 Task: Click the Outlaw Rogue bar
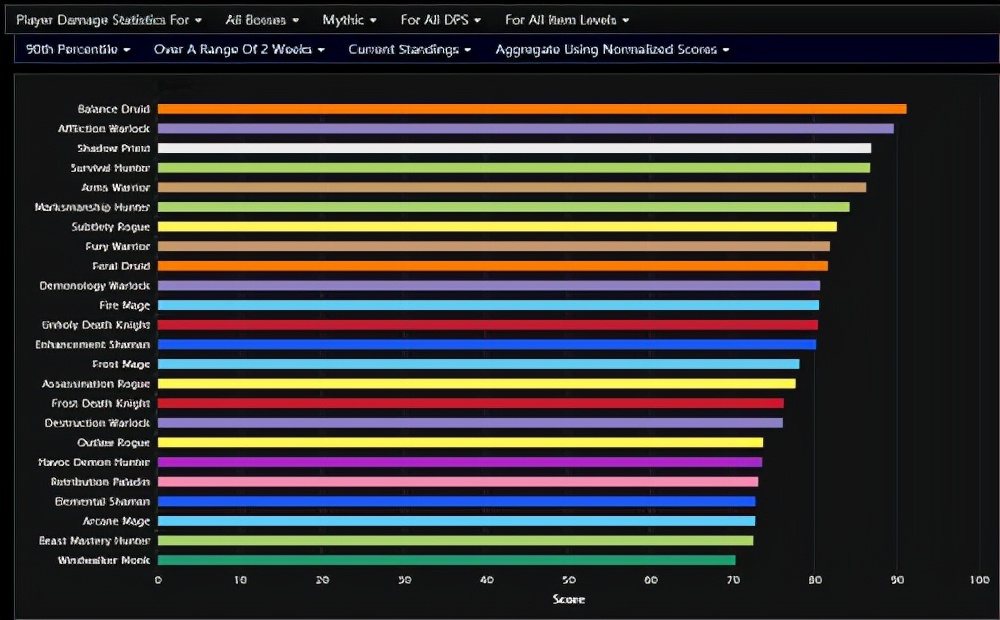[460, 443]
